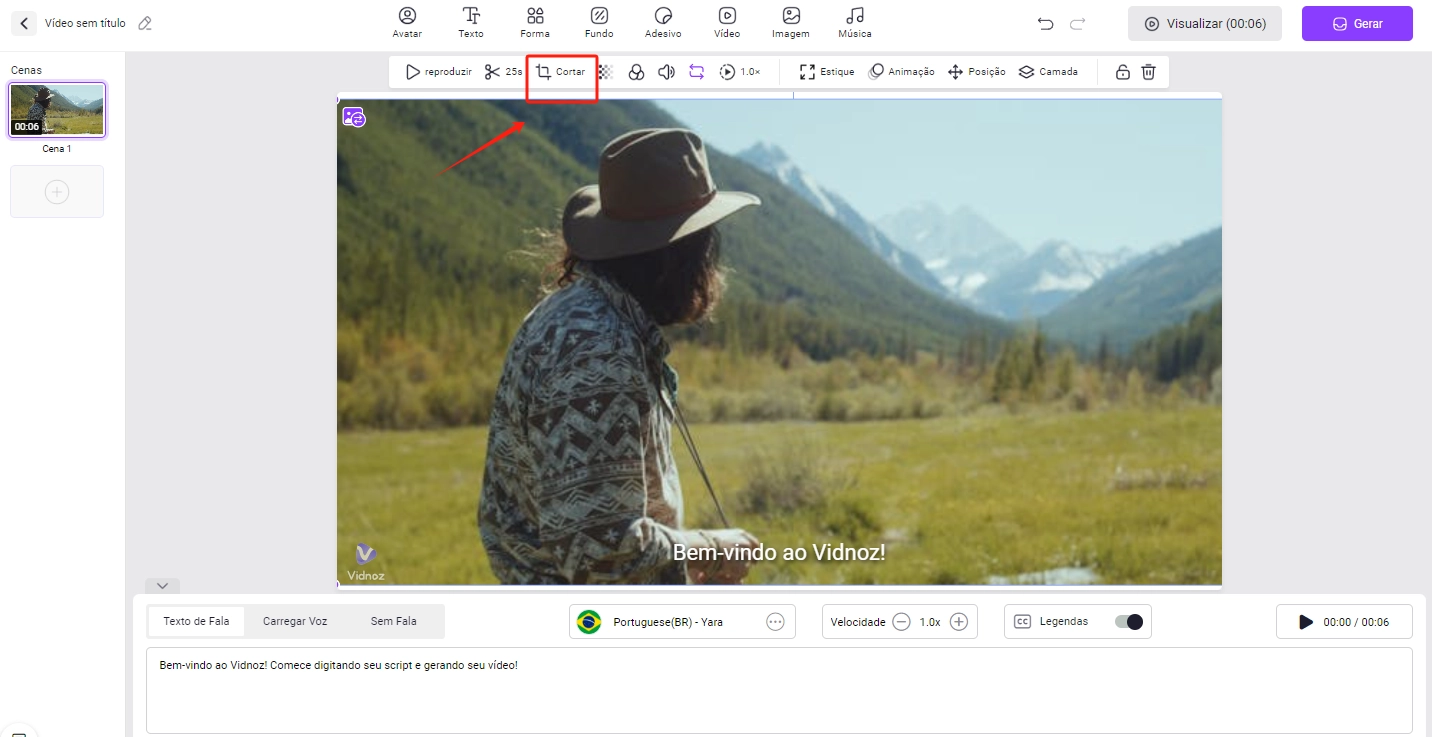Switch to the Texto de Fala tab
1432x737 pixels.
[196, 621]
